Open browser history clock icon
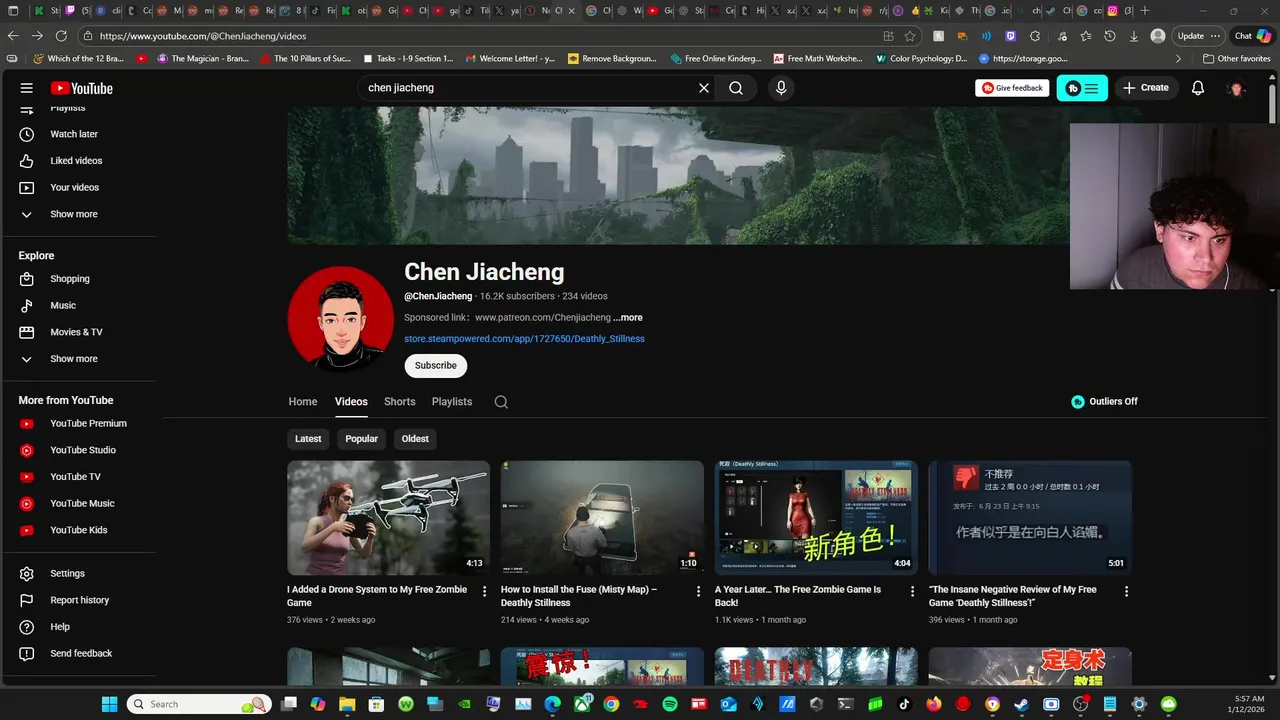The height and width of the screenshot is (720, 1280). (1110, 36)
